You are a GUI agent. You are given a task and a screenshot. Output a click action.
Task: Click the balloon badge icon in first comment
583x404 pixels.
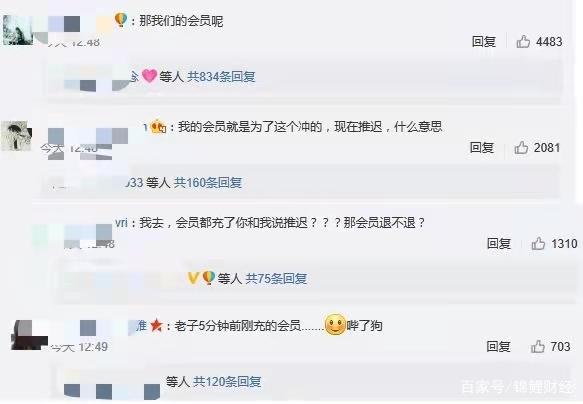tap(121, 20)
